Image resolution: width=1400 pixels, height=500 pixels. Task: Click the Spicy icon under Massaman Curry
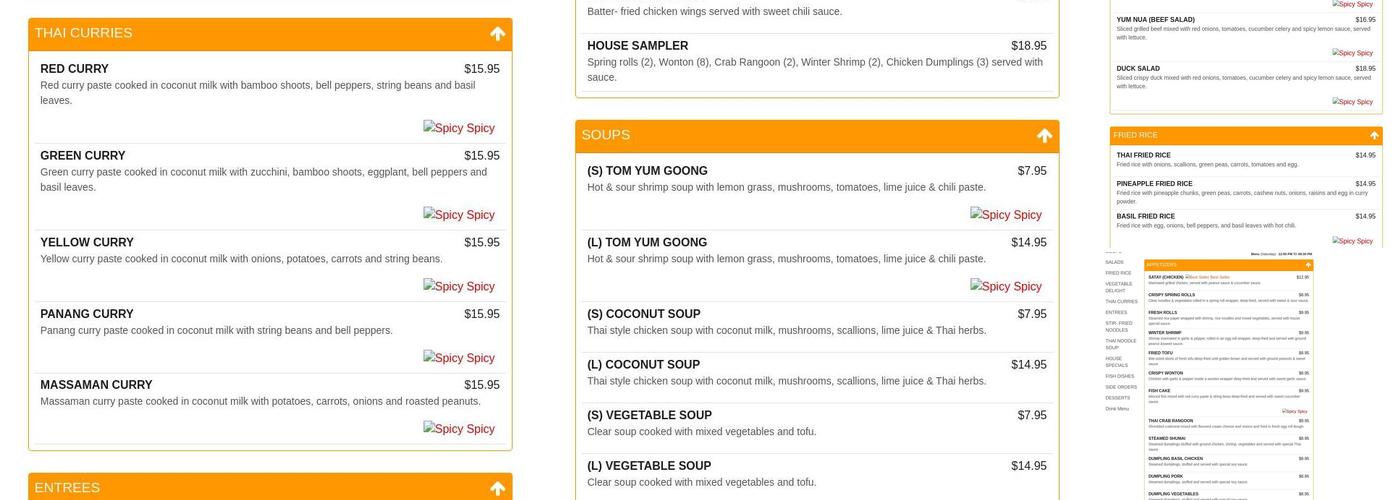pyautogui.click(x=459, y=429)
